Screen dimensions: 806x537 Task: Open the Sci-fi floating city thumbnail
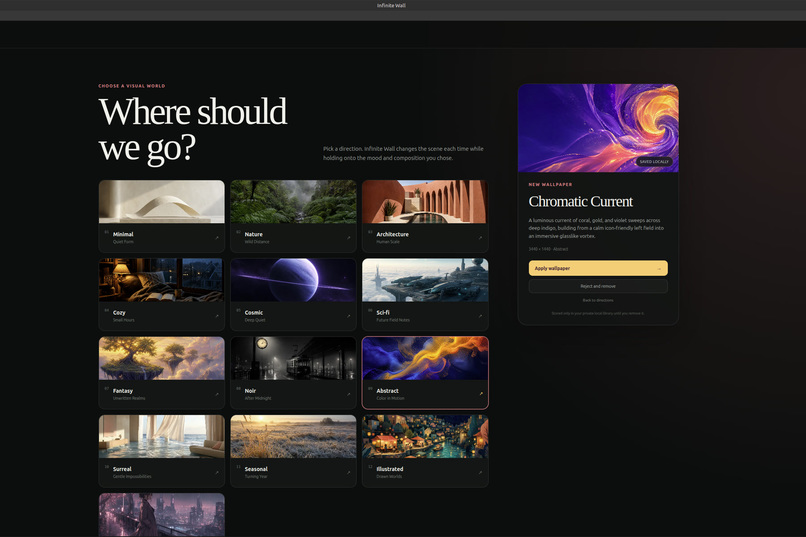coord(425,280)
